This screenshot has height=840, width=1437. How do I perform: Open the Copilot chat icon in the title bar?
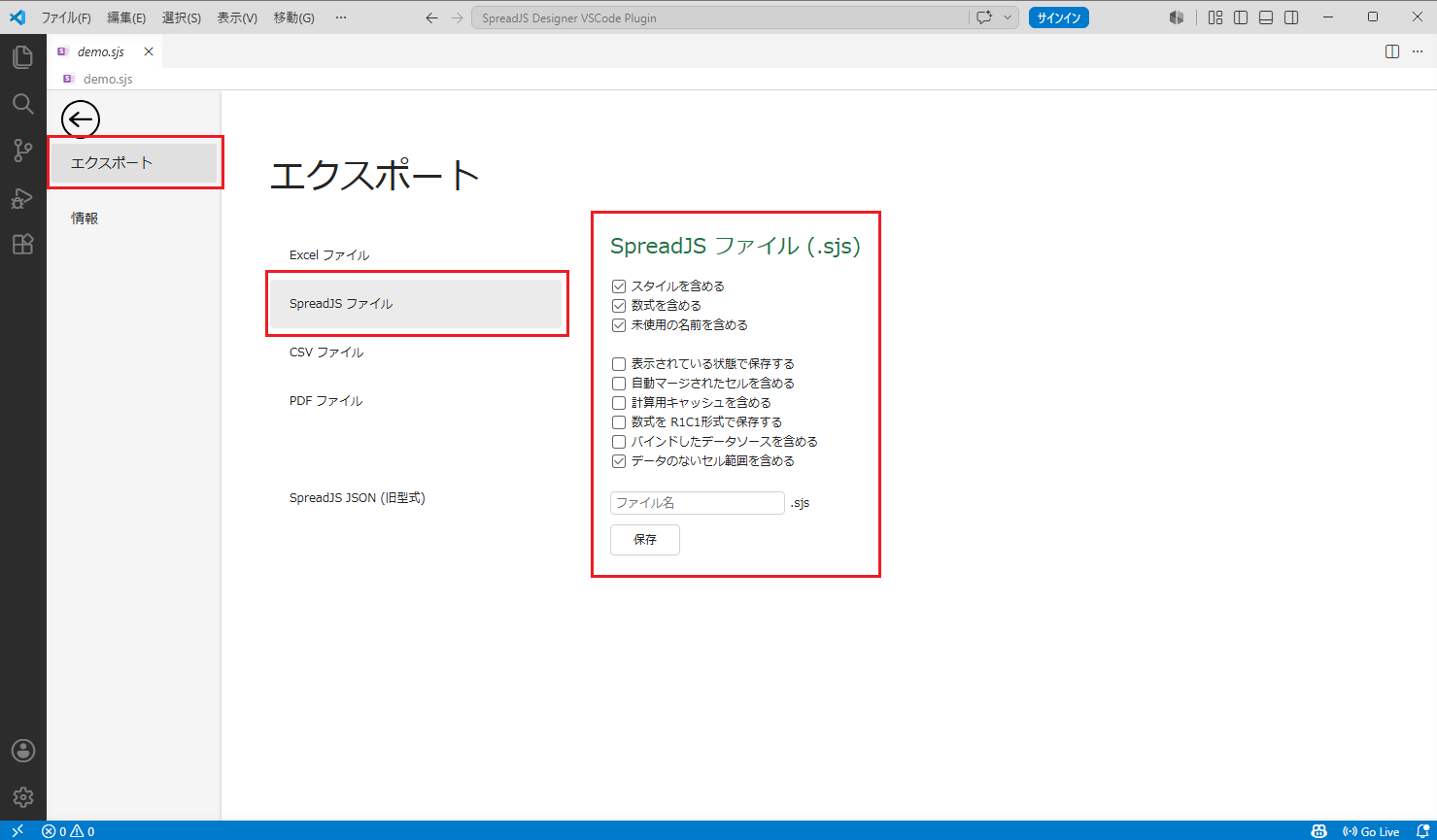point(984,17)
